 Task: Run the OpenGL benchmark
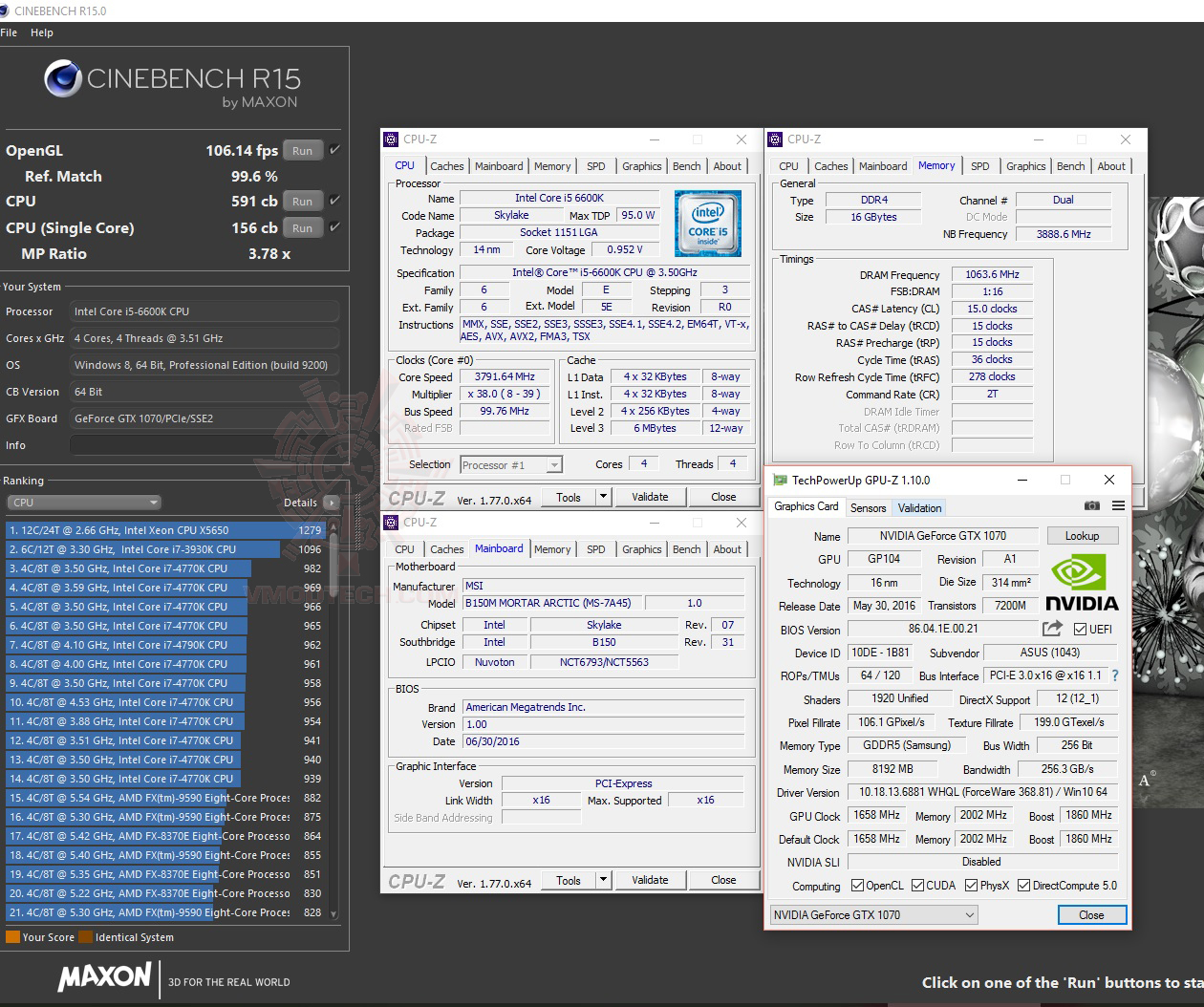coord(302,151)
